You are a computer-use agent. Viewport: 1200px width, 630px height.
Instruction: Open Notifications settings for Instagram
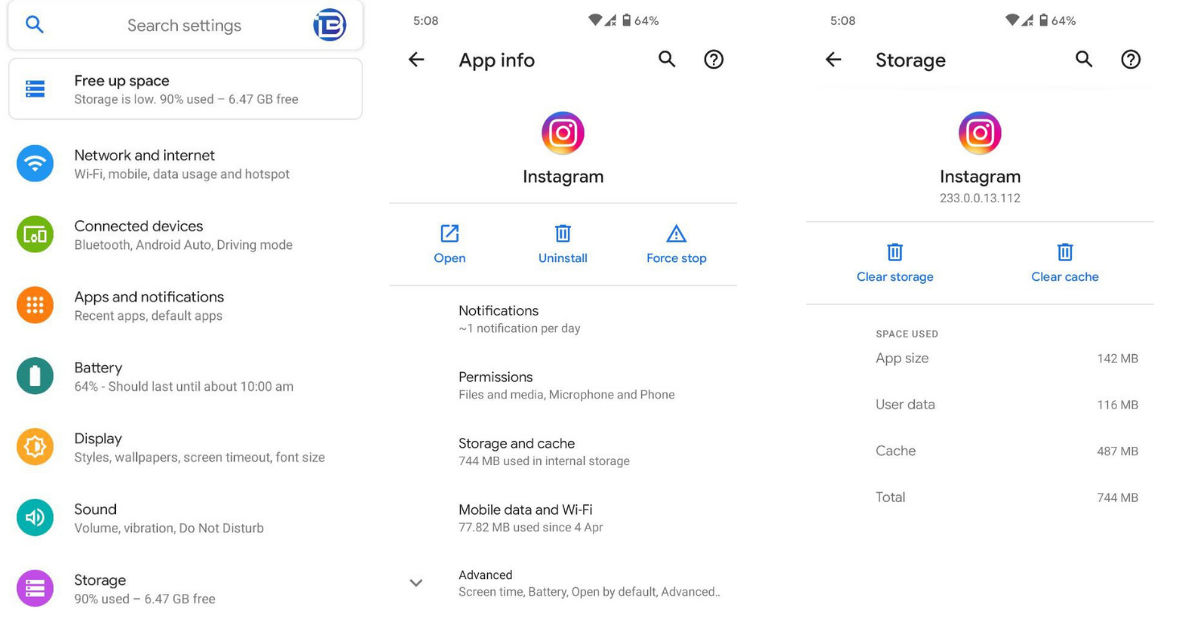click(x=563, y=319)
